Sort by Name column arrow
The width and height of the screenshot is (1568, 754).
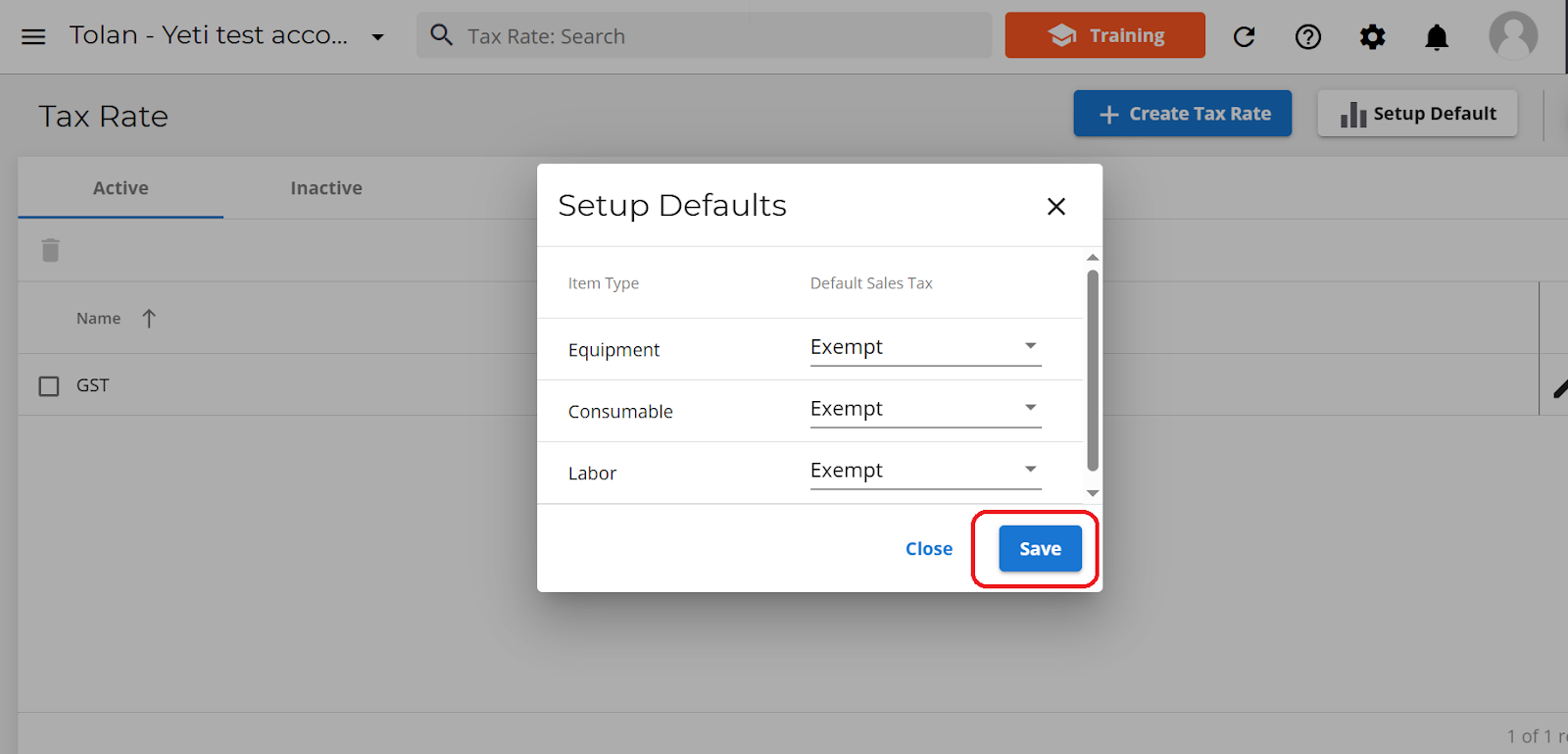tap(149, 319)
